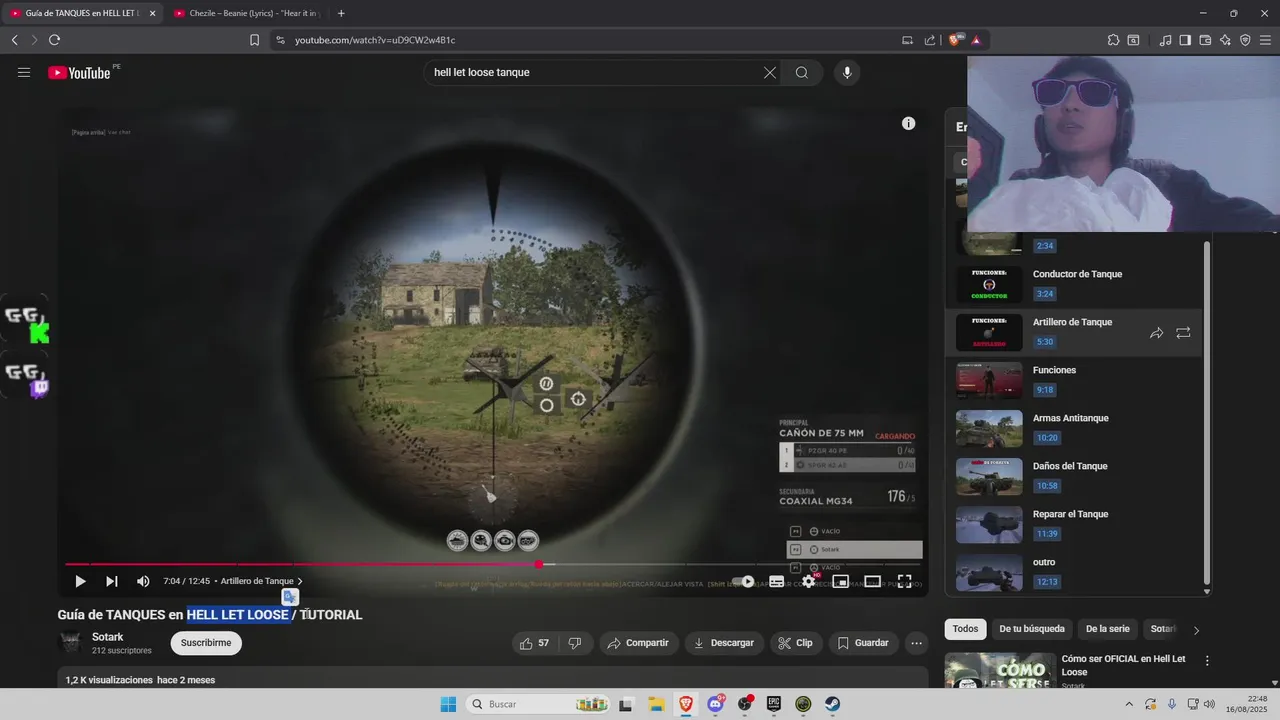Open more actions ellipsis under the video
Screen dimensions: 1280x720
[x=916, y=643]
